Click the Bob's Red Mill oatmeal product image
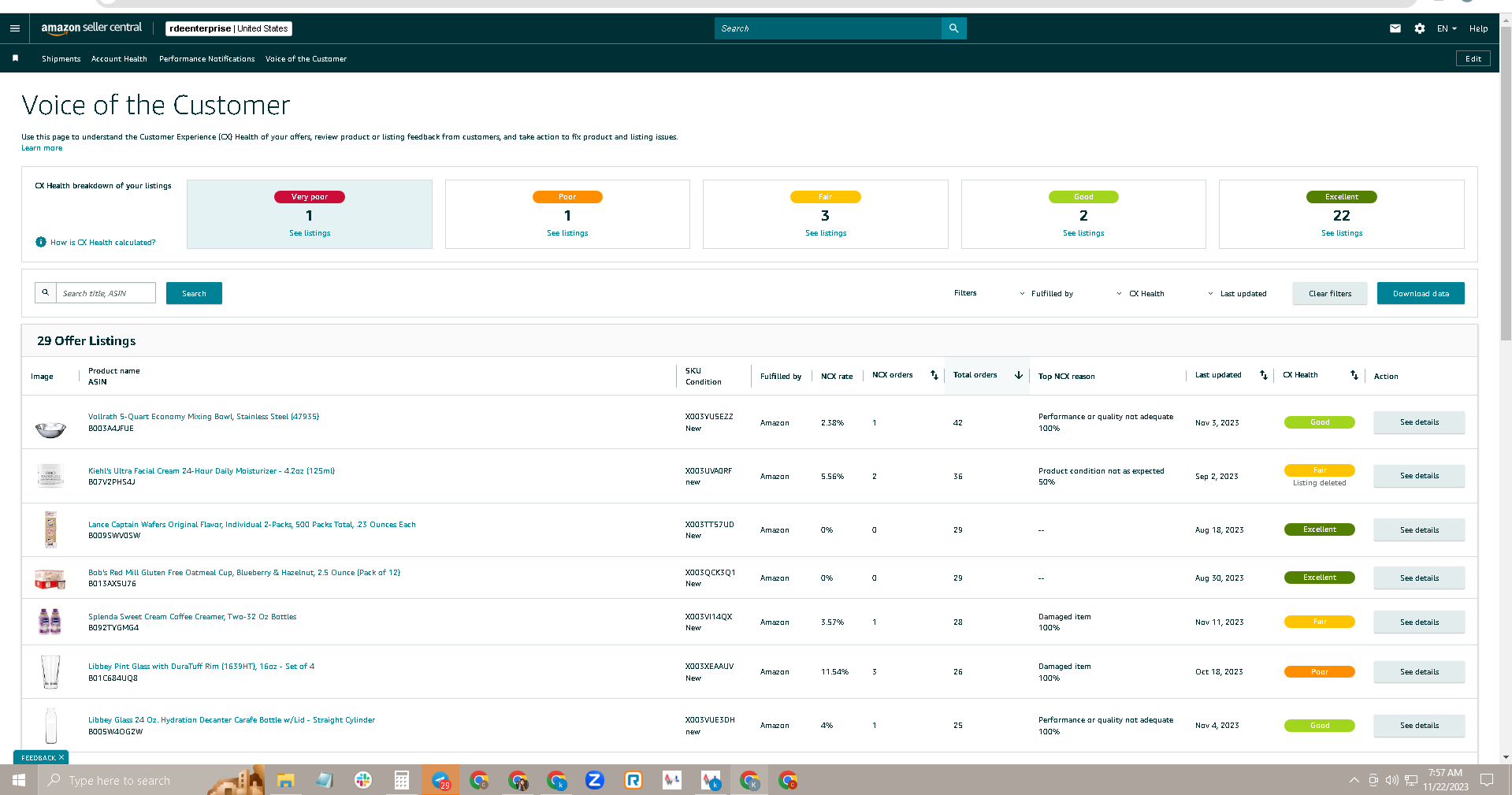Screen dimensions: 1512x795 (50, 579)
